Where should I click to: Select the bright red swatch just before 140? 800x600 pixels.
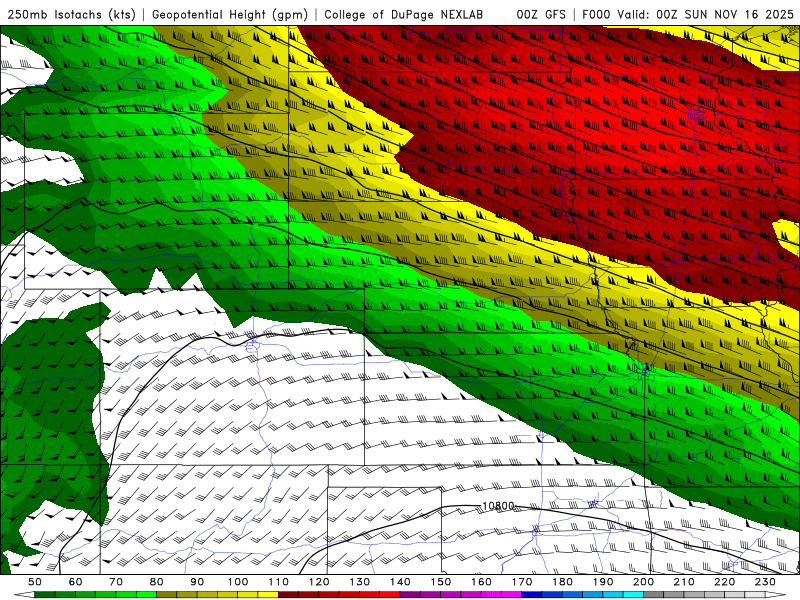pos(390,595)
